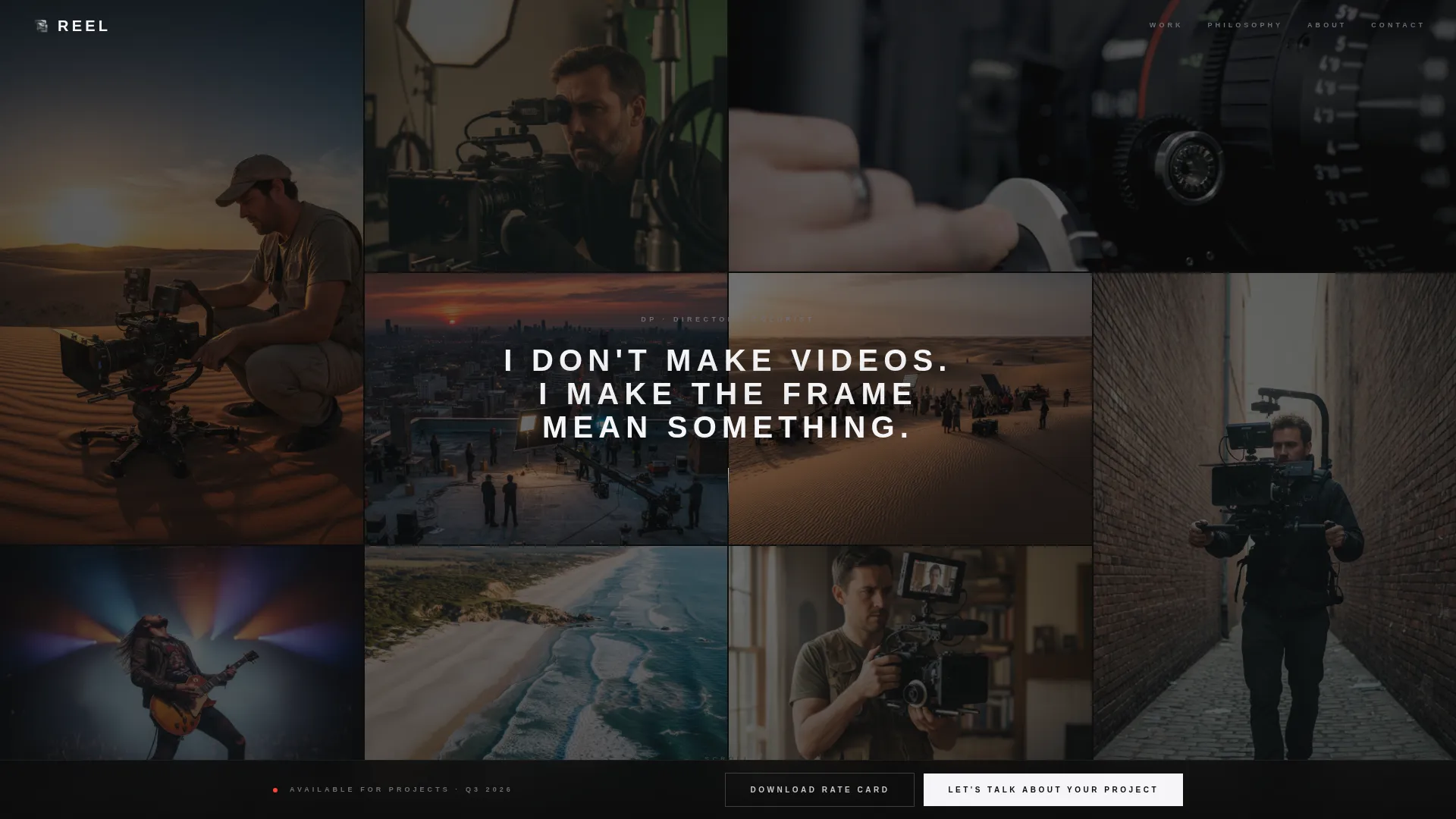Open the Contact nav link
The width and height of the screenshot is (1456, 819).
[x=1398, y=25]
